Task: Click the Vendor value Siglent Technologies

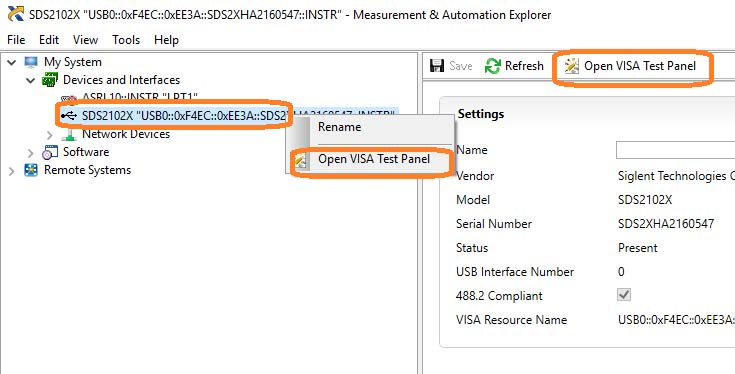Action: 676,176
